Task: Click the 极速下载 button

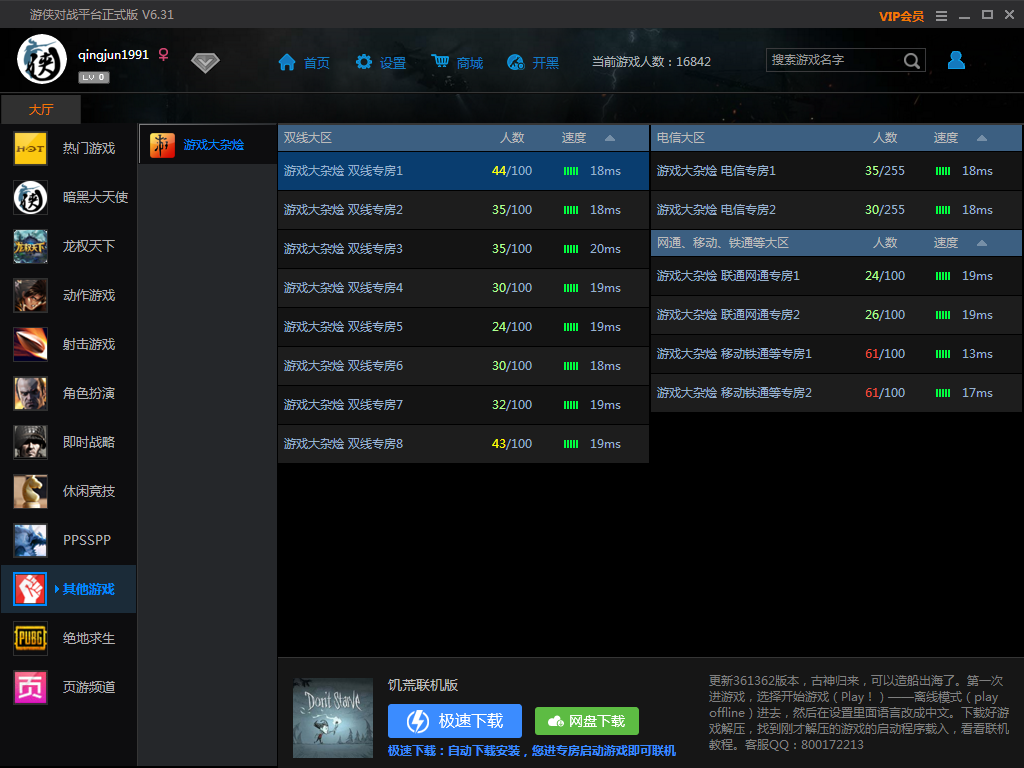Action: [455, 721]
